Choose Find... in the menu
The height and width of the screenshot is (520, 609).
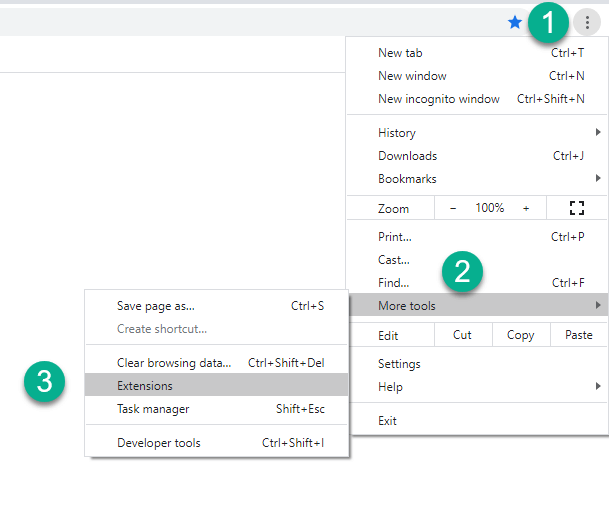point(478,282)
